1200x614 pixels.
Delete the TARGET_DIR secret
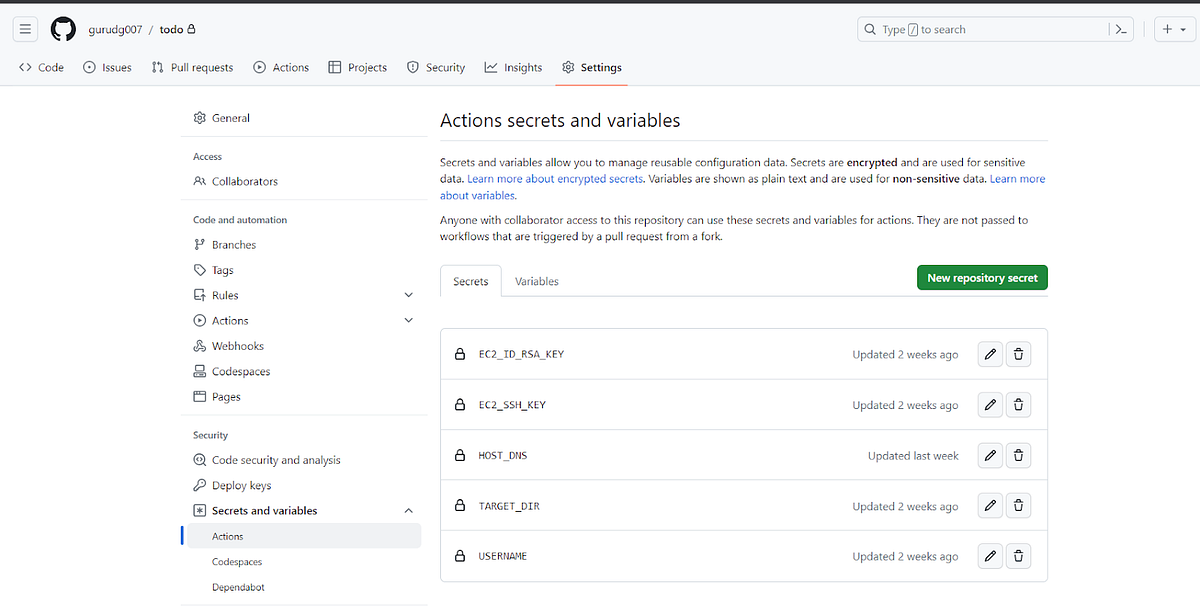coord(1018,504)
